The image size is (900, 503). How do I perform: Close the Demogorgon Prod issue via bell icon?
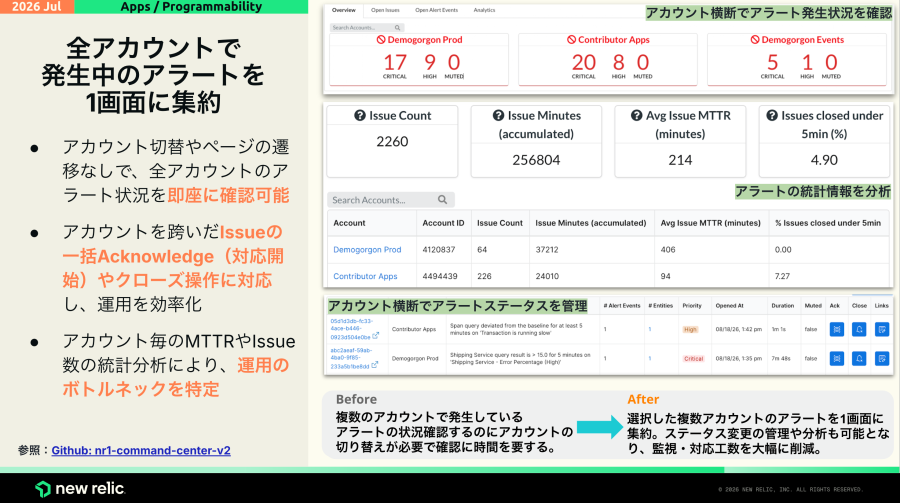pos(859,358)
